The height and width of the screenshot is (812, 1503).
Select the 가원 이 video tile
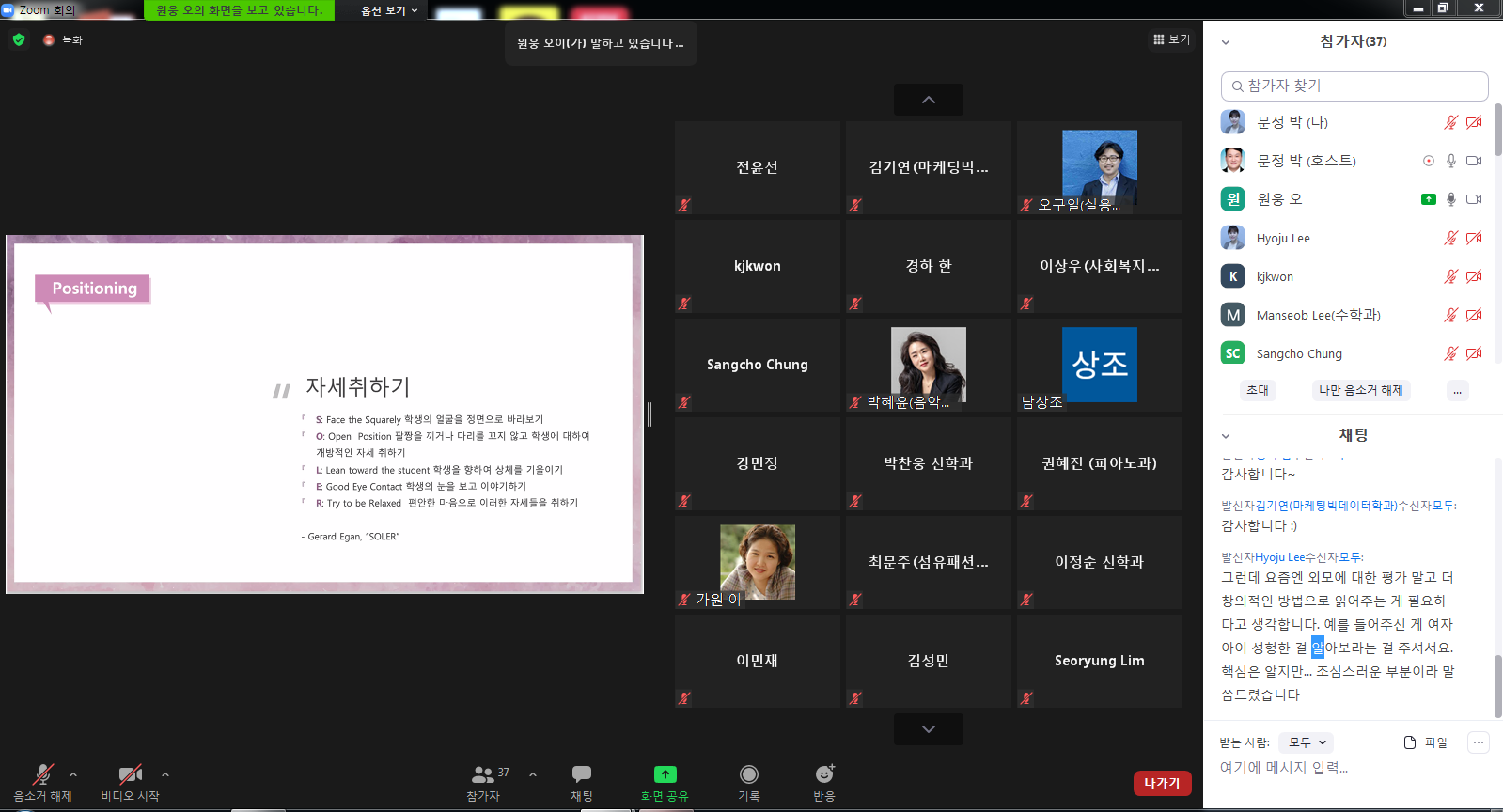pyautogui.click(x=757, y=562)
